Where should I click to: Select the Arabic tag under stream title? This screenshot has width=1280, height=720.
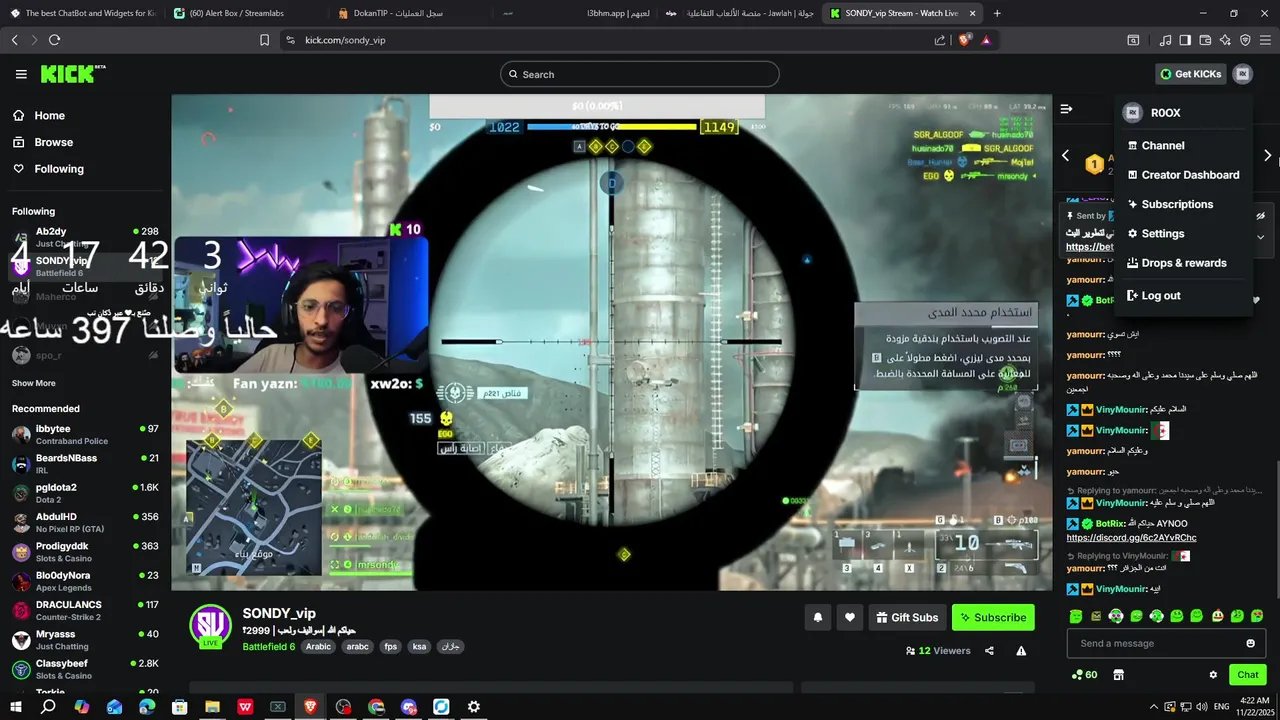(318, 647)
